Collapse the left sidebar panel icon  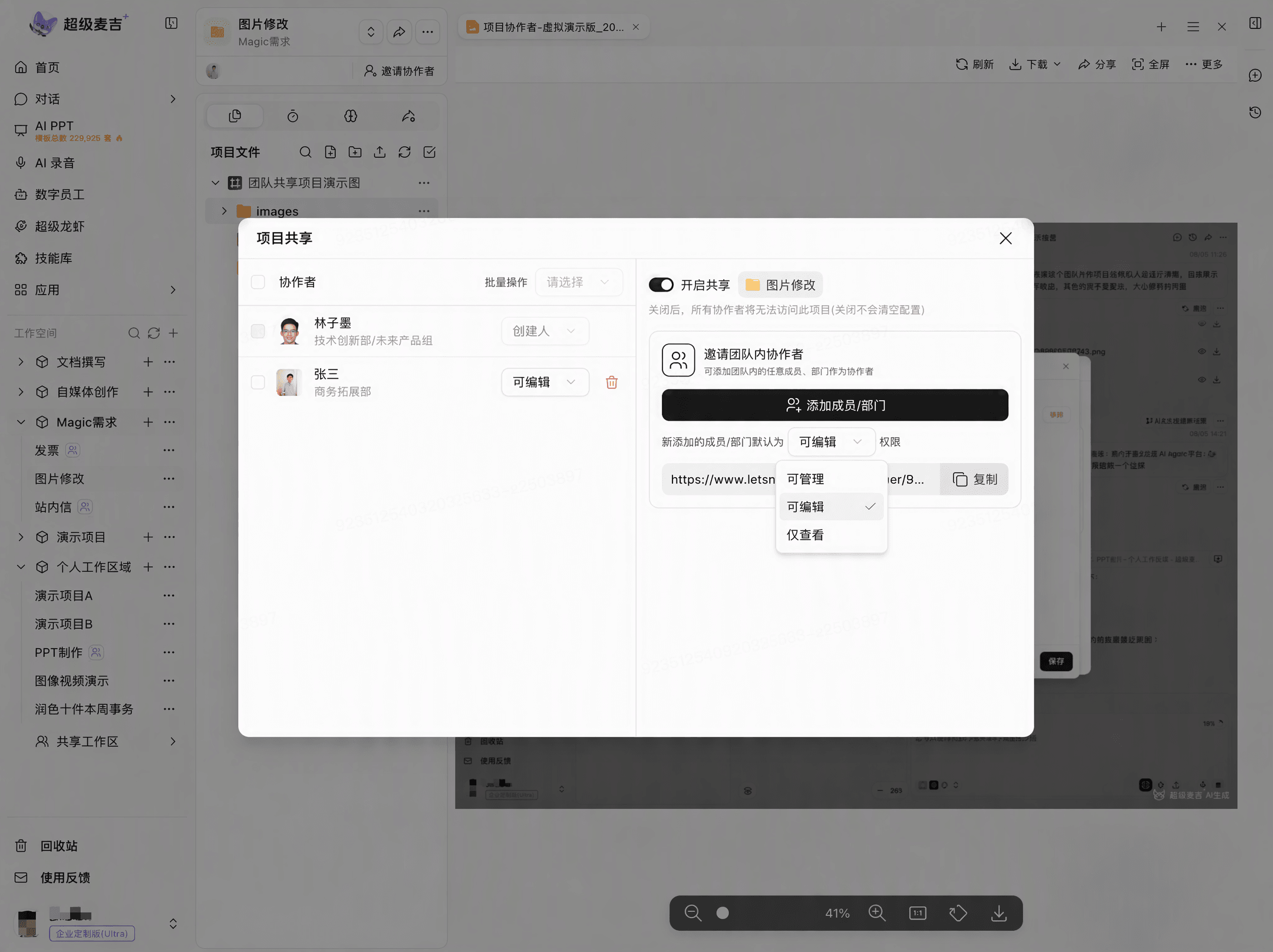[x=171, y=23]
